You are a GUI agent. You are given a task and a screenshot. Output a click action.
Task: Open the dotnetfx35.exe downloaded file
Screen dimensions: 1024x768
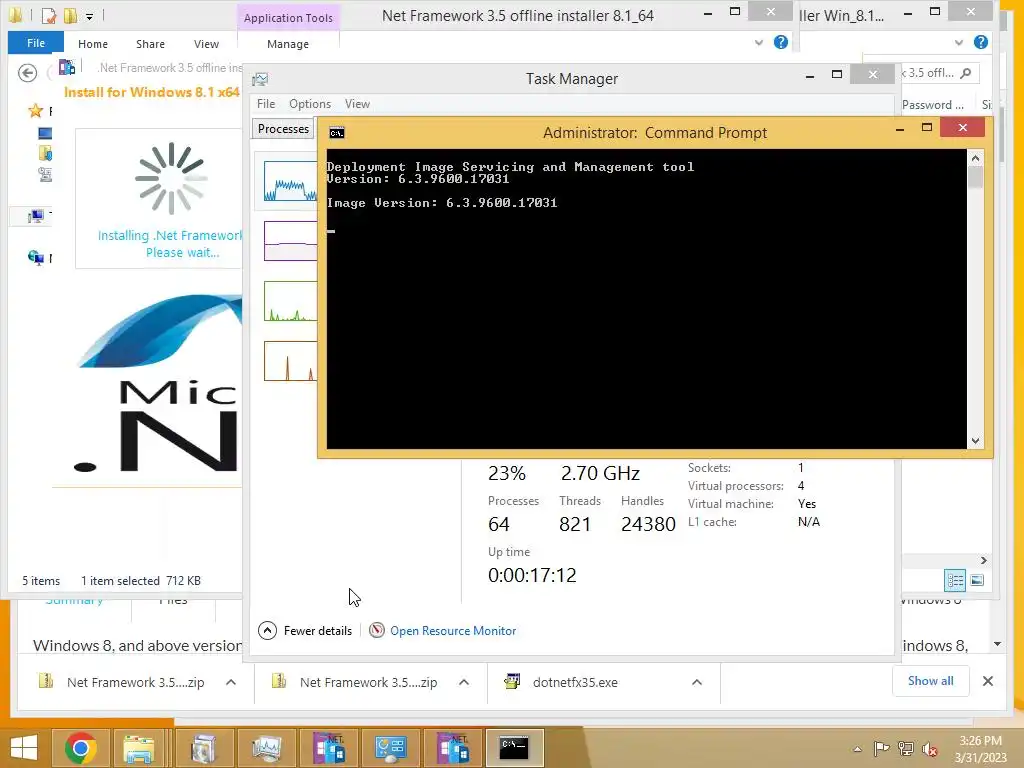click(575, 682)
